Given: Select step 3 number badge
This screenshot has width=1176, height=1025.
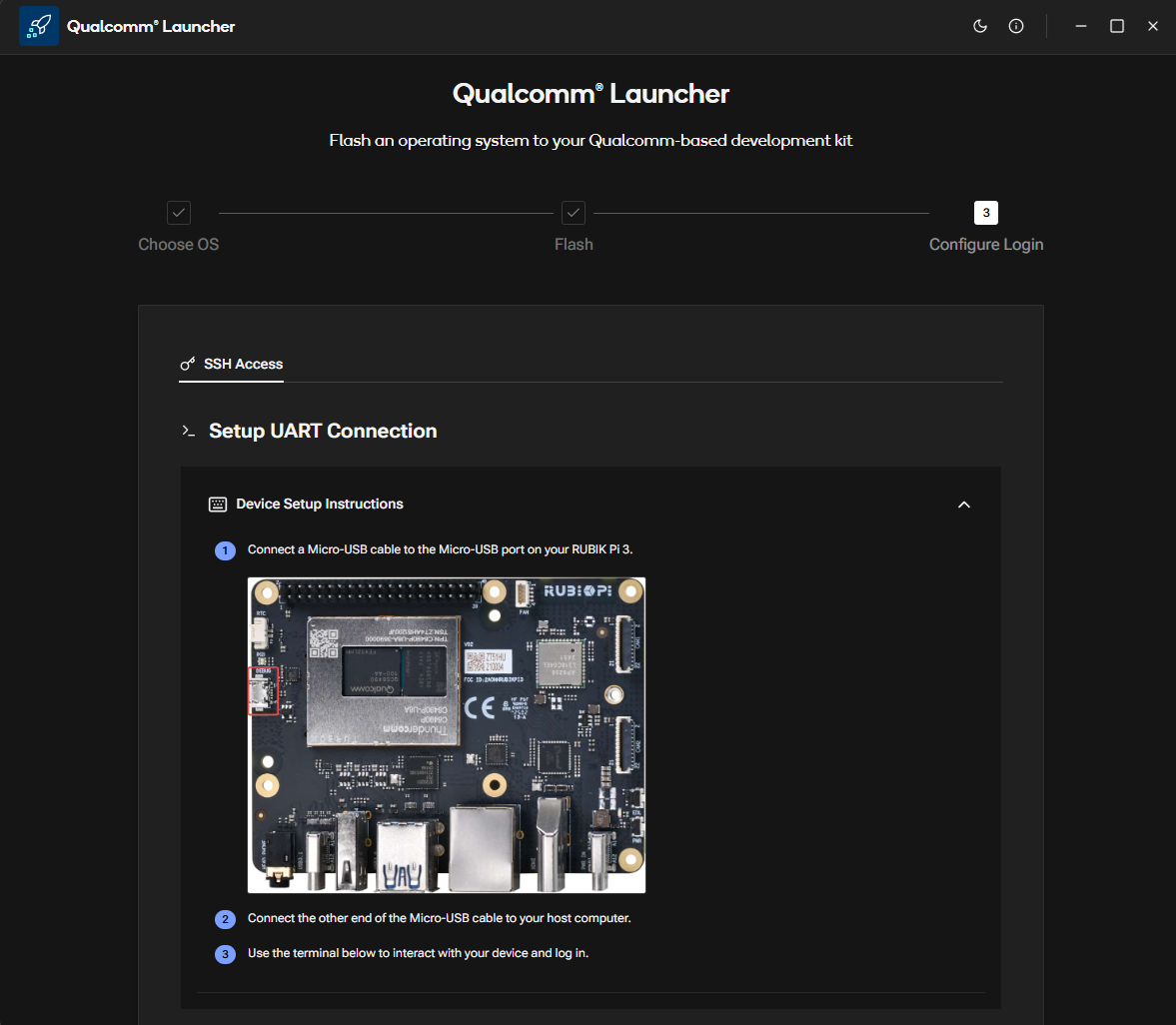Looking at the screenshot, I should coord(986,213).
